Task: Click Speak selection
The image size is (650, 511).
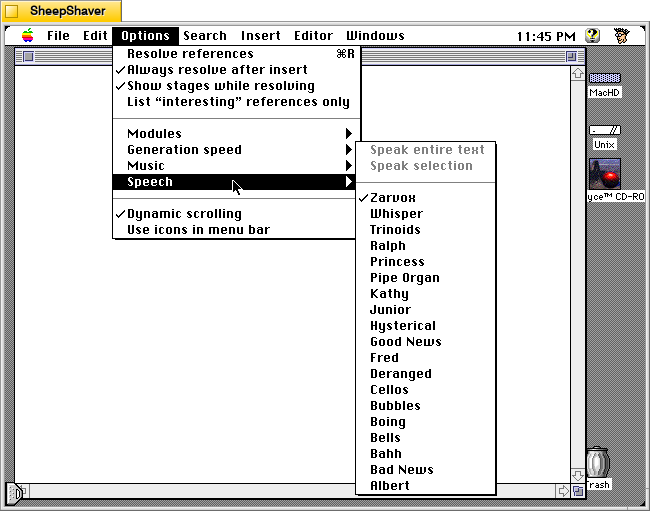Action: (426, 166)
